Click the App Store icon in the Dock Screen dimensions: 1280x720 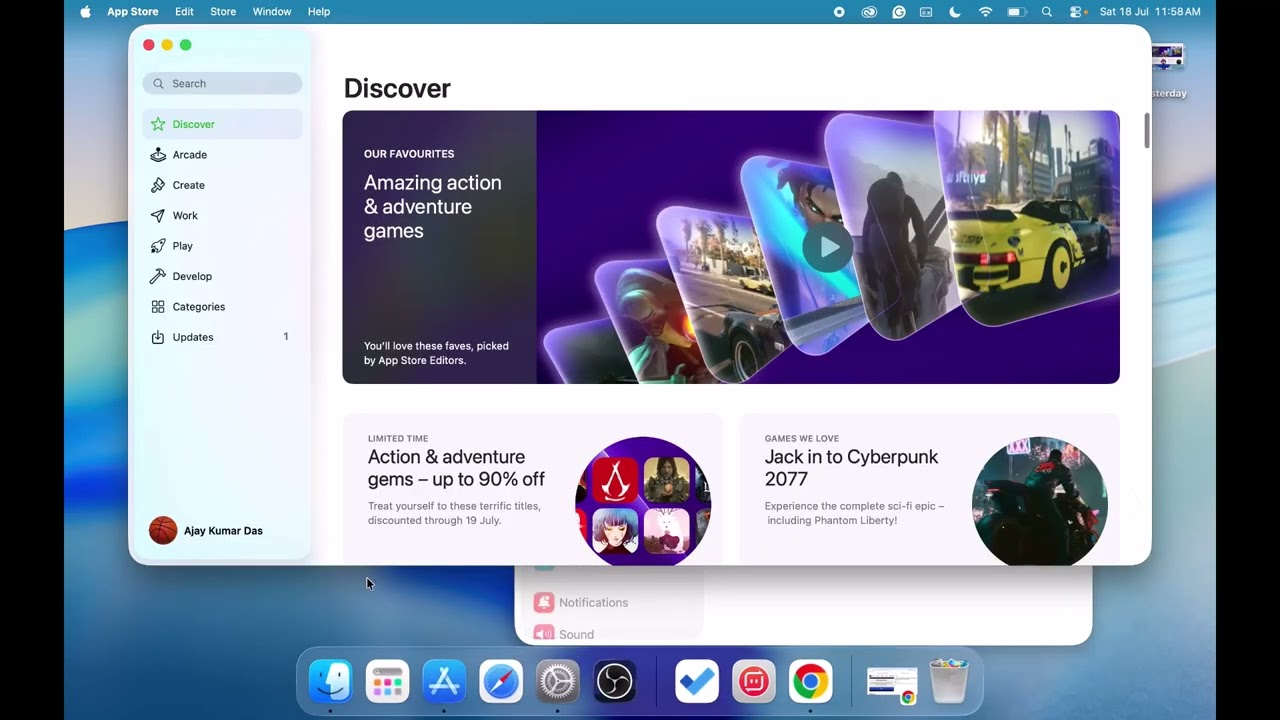[444, 682]
